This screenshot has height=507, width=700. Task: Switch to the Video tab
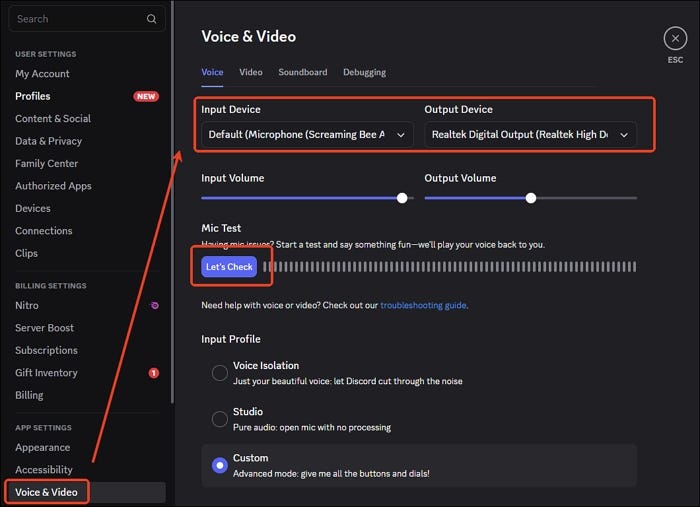(250, 72)
